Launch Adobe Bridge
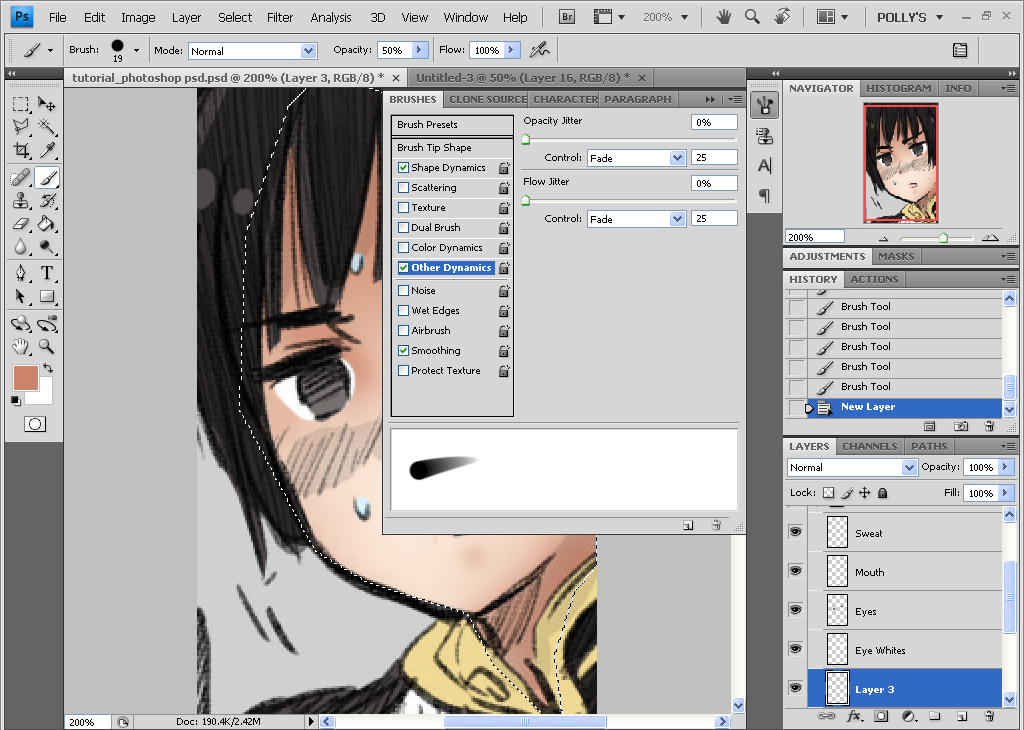This screenshot has height=730, width=1024. tap(567, 17)
